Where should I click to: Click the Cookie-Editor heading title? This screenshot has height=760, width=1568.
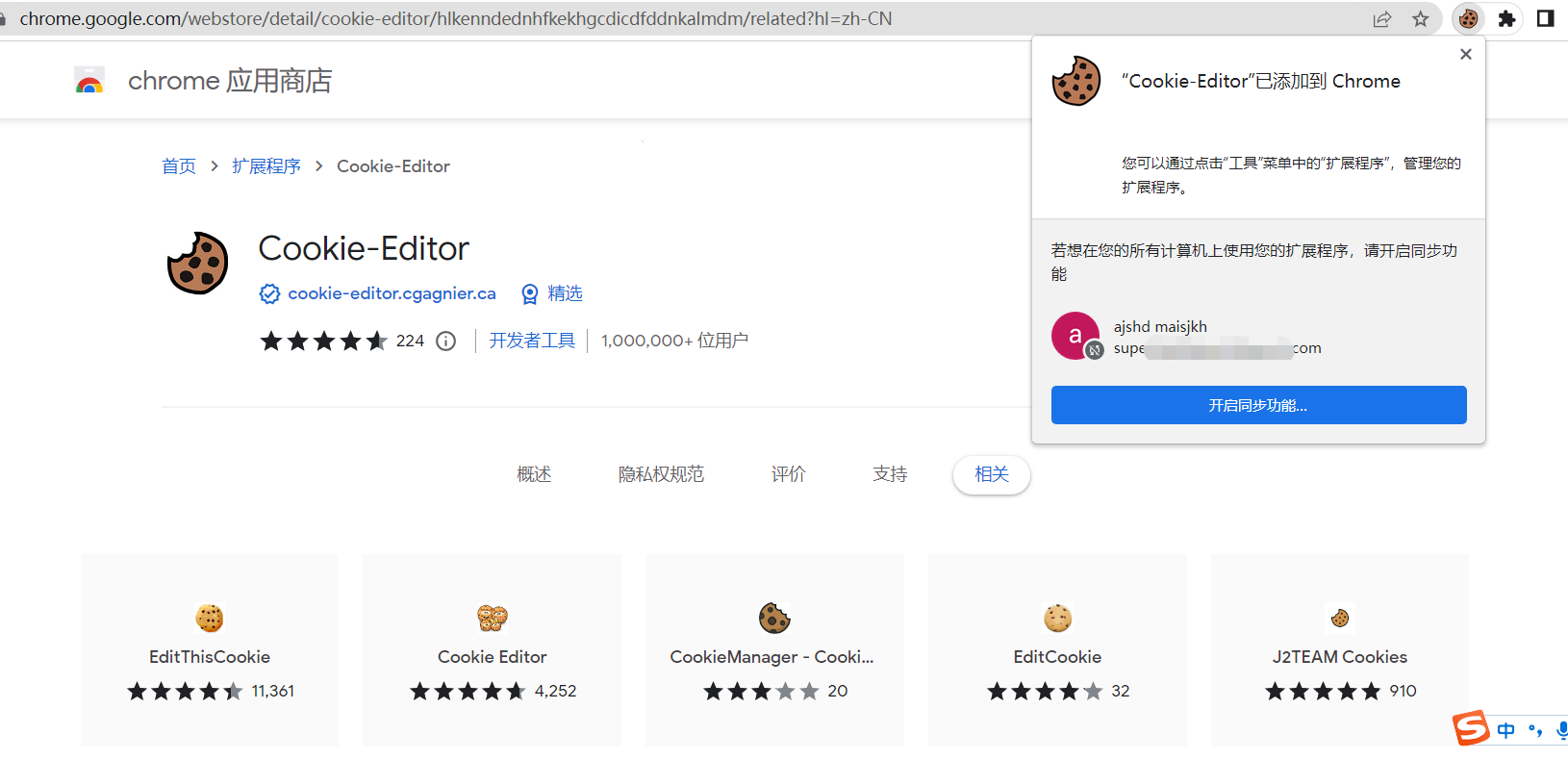[364, 248]
